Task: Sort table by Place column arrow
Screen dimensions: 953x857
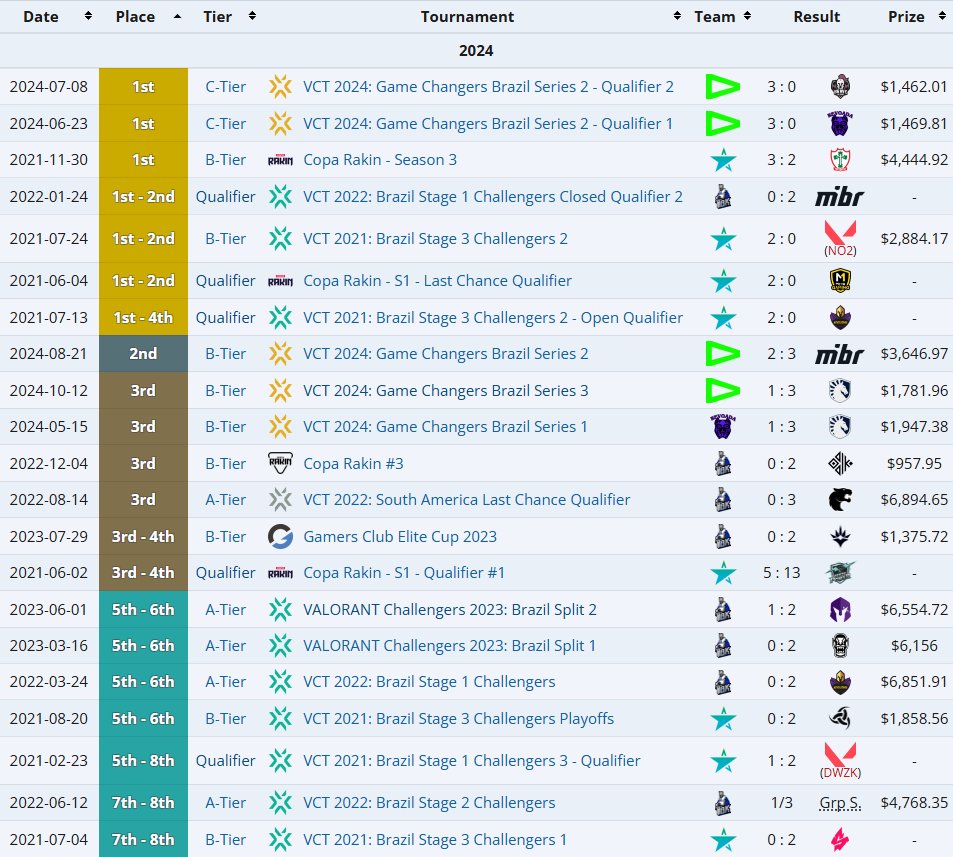Action: coord(177,16)
